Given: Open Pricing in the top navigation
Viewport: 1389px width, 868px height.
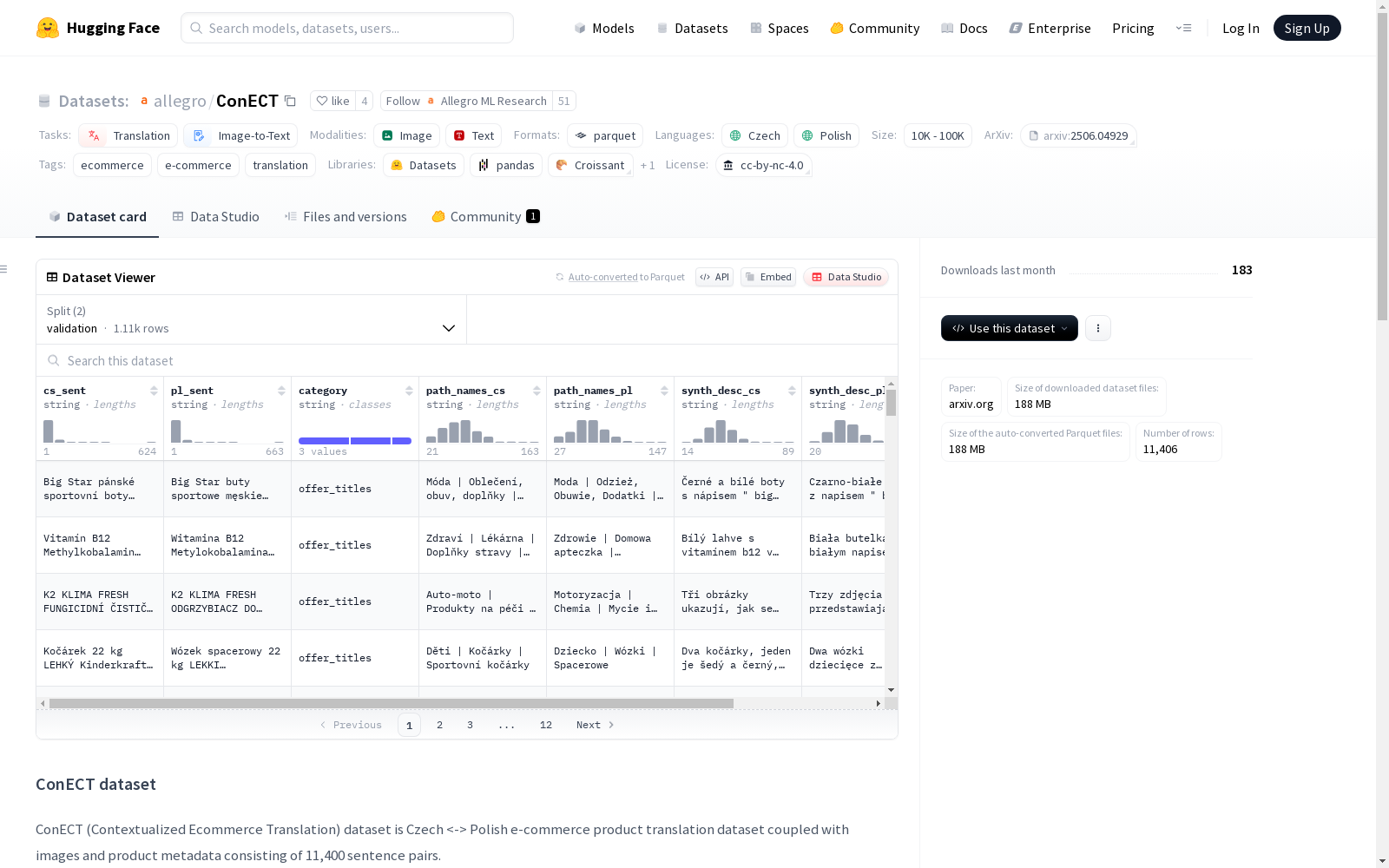Looking at the screenshot, I should [x=1133, y=28].
